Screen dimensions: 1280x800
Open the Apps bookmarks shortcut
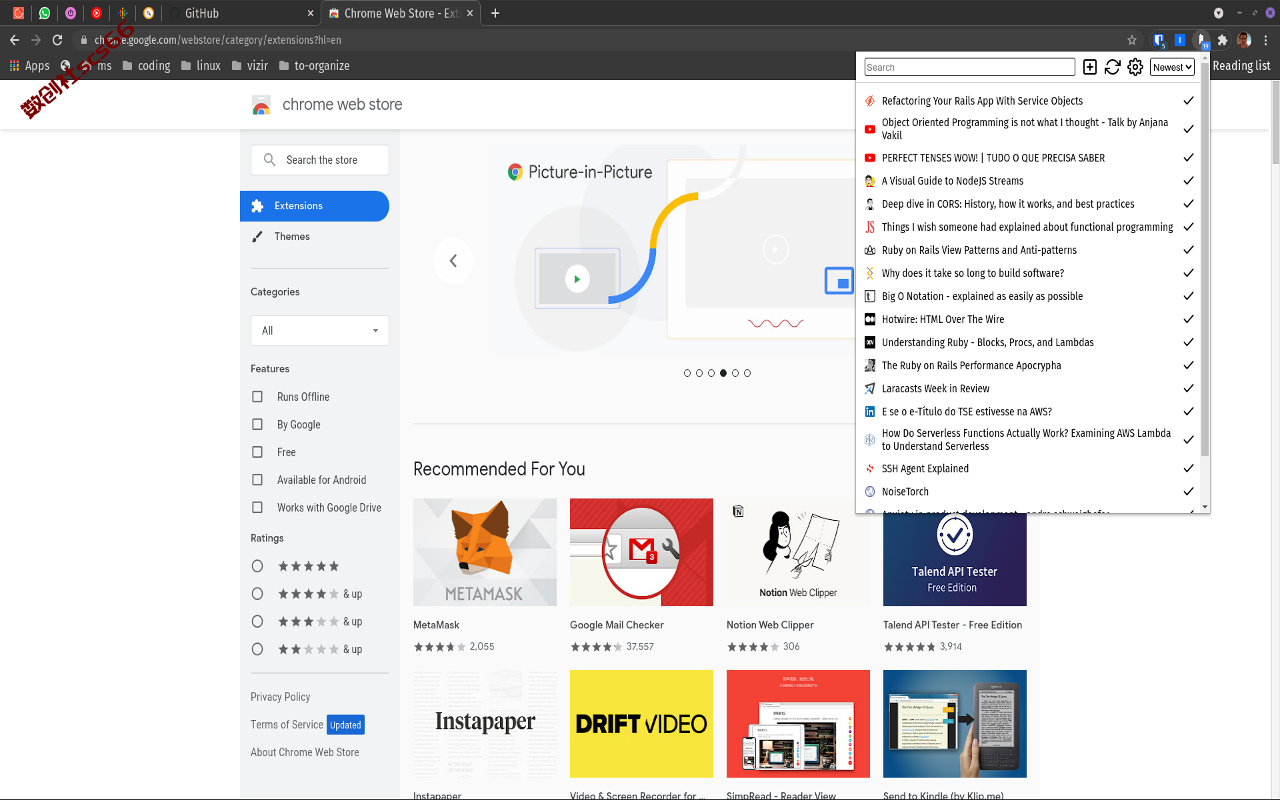pos(29,66)
